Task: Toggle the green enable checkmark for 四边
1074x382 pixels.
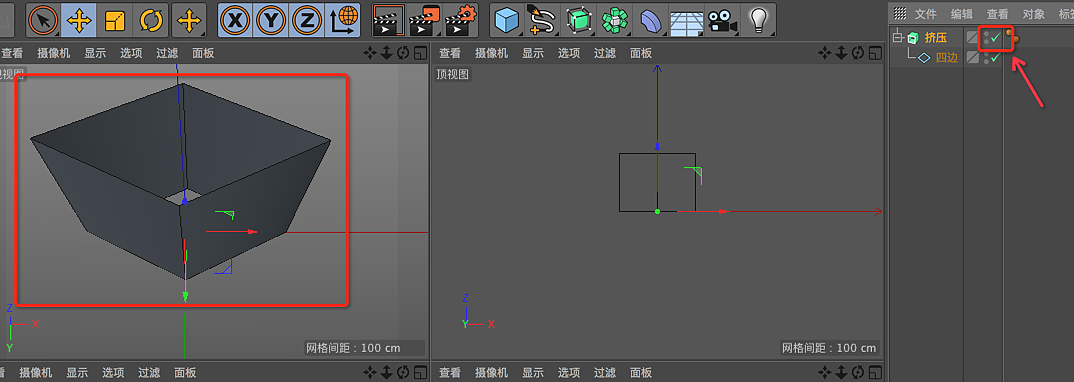Action: (x=995, y=58)
